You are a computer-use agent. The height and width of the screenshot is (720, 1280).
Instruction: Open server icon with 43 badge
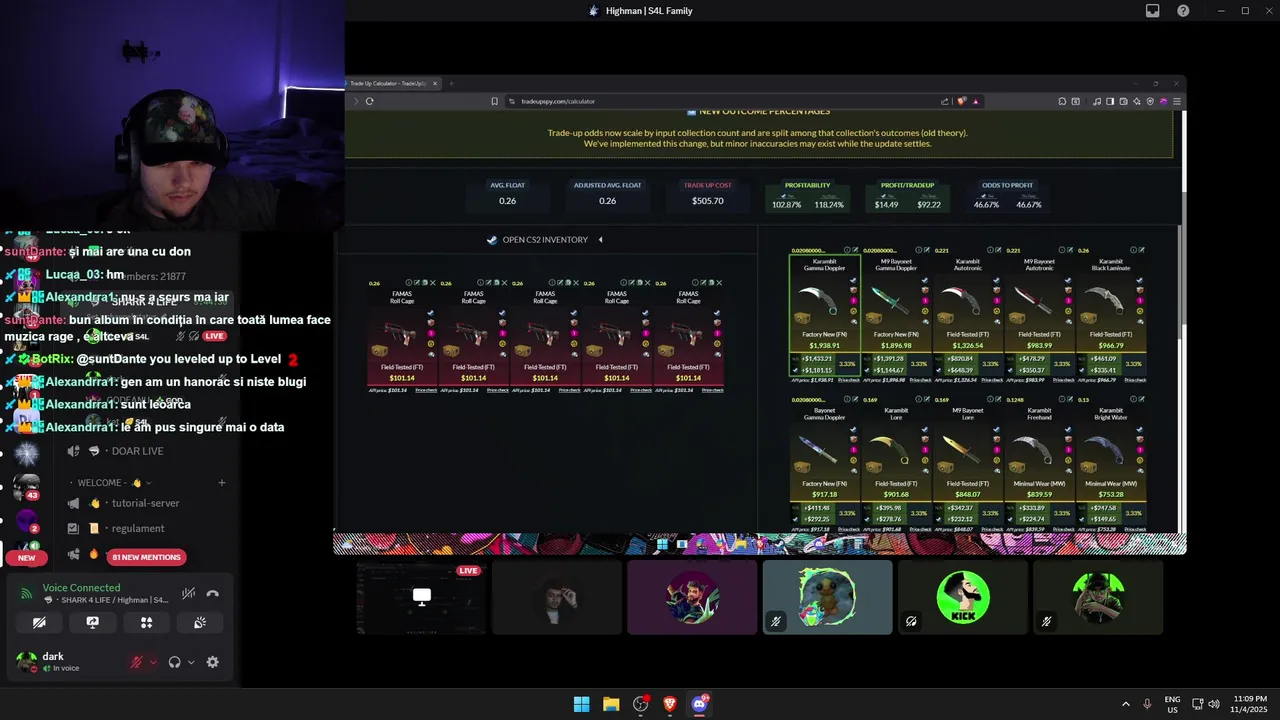click(26, 486)
